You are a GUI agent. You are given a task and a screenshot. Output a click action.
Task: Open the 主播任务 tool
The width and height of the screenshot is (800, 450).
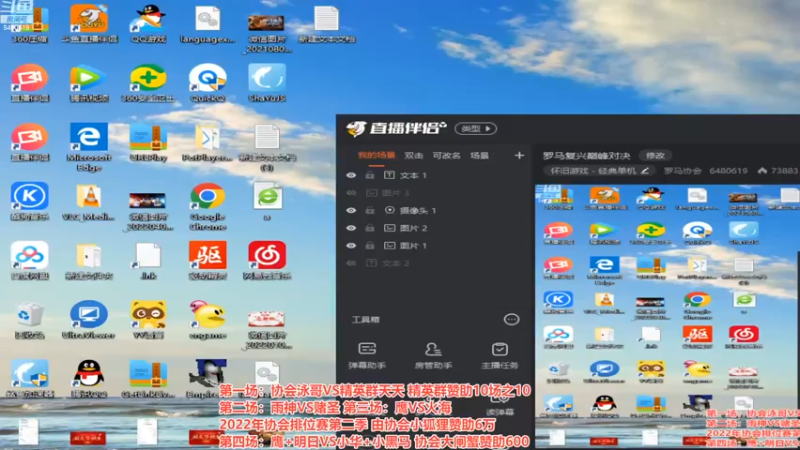(499, 356)
